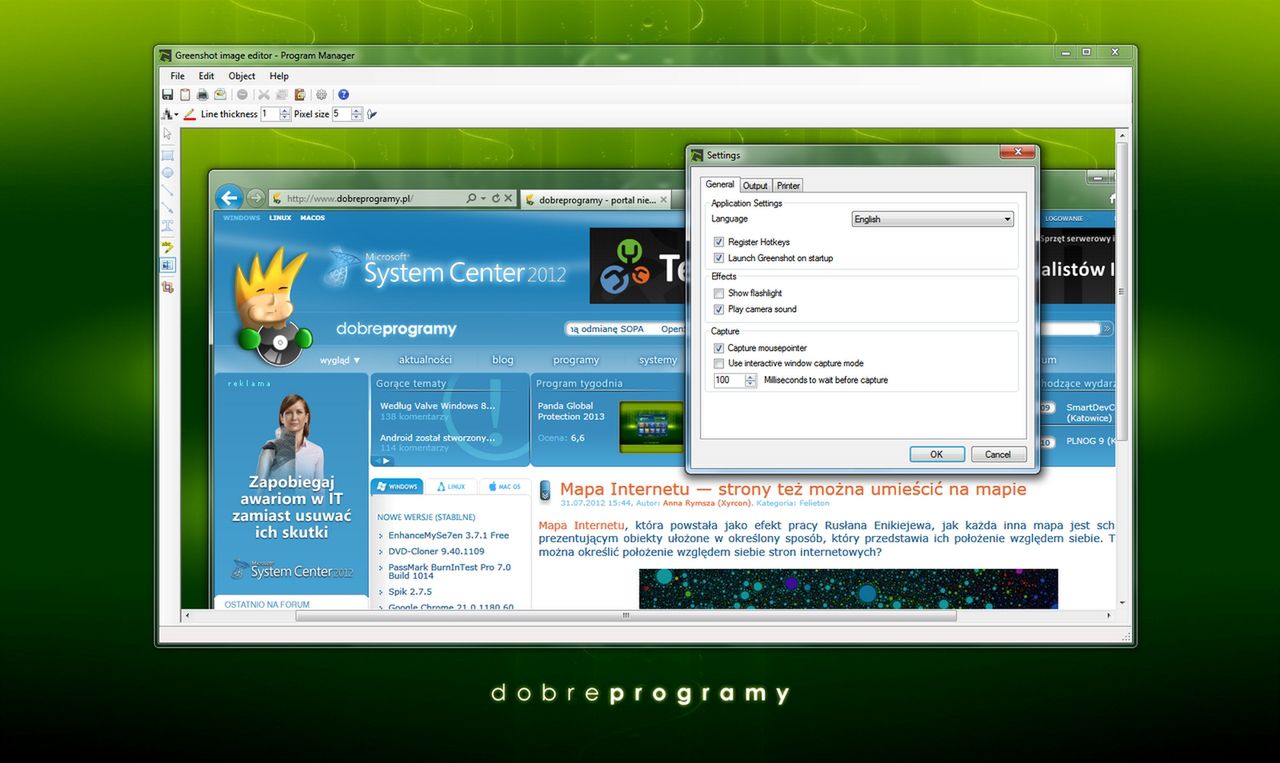1280x763 pixels.
Task: Select the Draw ellipse tool
Action: click(167, 172)
